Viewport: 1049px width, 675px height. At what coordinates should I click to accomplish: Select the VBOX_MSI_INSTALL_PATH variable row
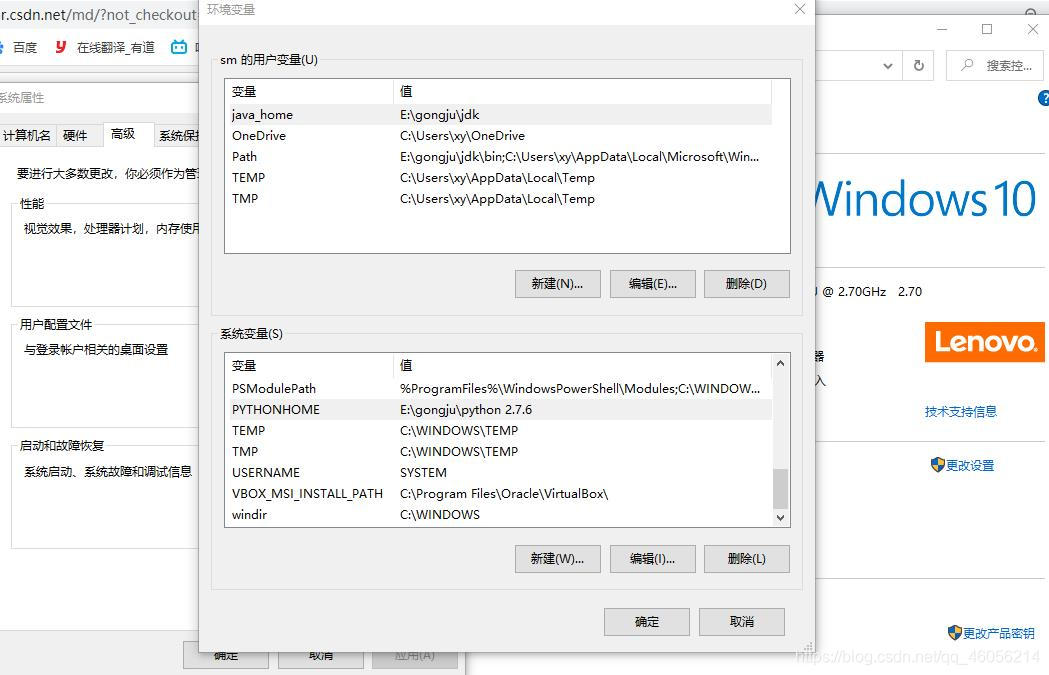pos(400,493)
